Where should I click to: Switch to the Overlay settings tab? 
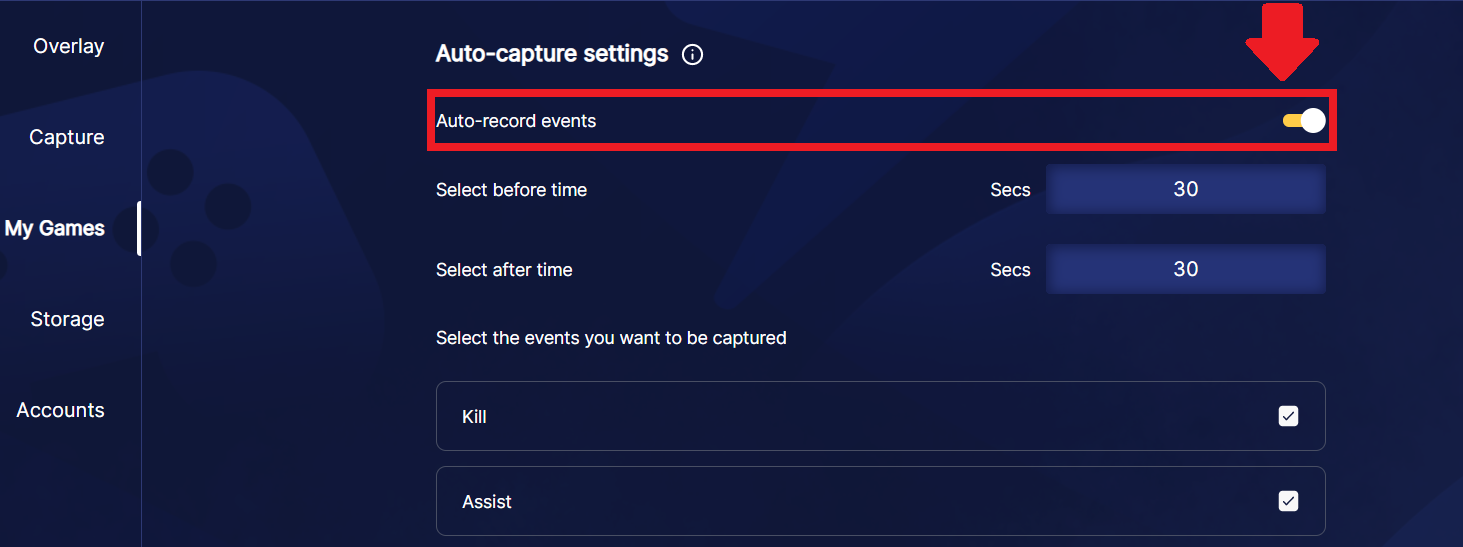[x=69, y=46]
